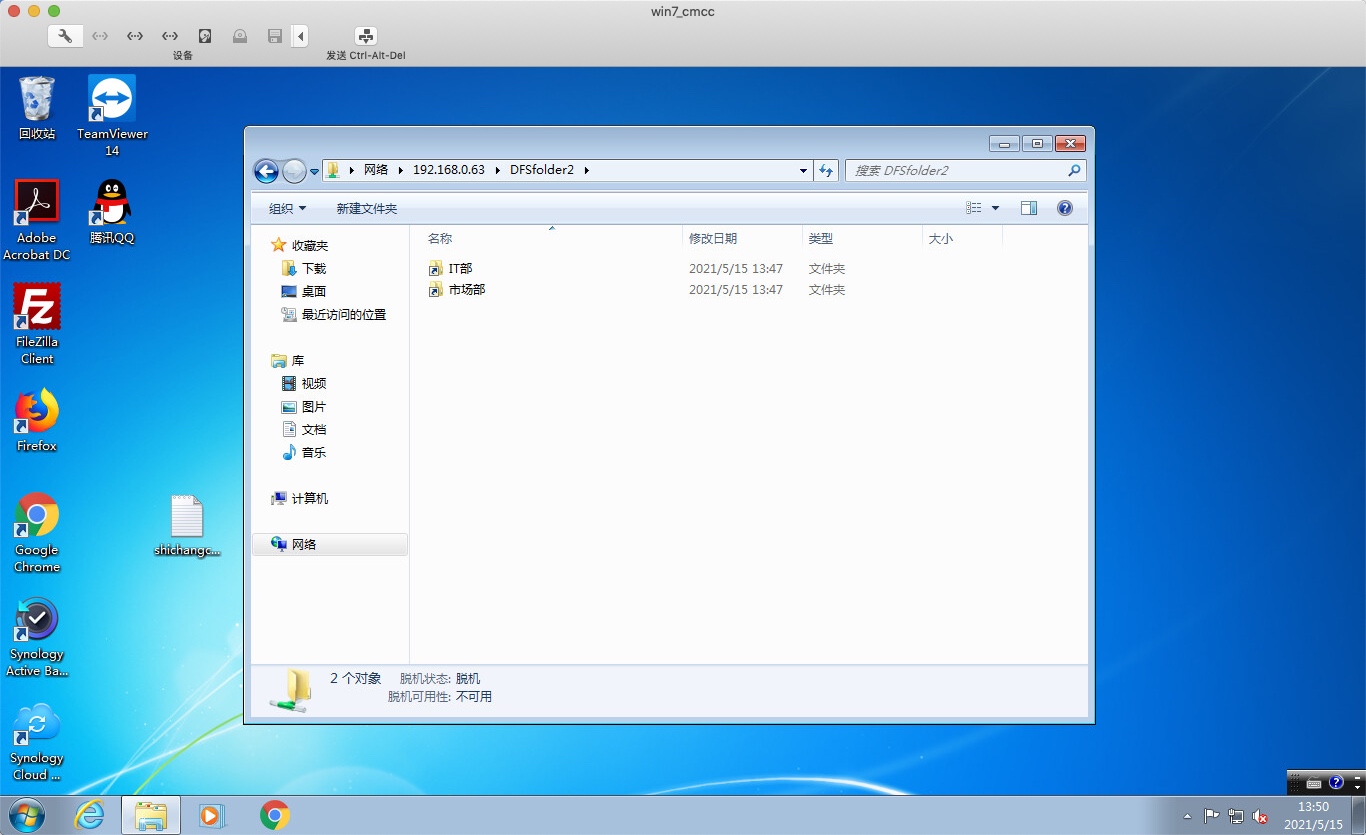Open the 文档 library
The width and height of the screenshot is (1366, 835).
(x=314, y=429)
